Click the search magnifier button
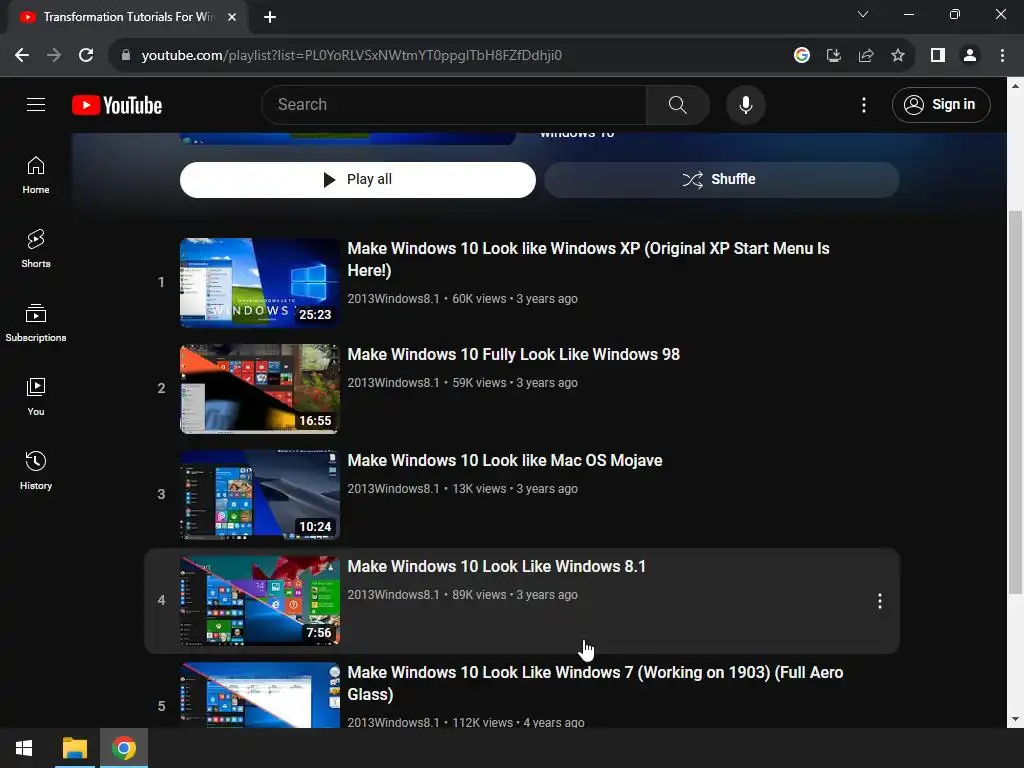Screen dimensions: 1024x768 [677, 104]
